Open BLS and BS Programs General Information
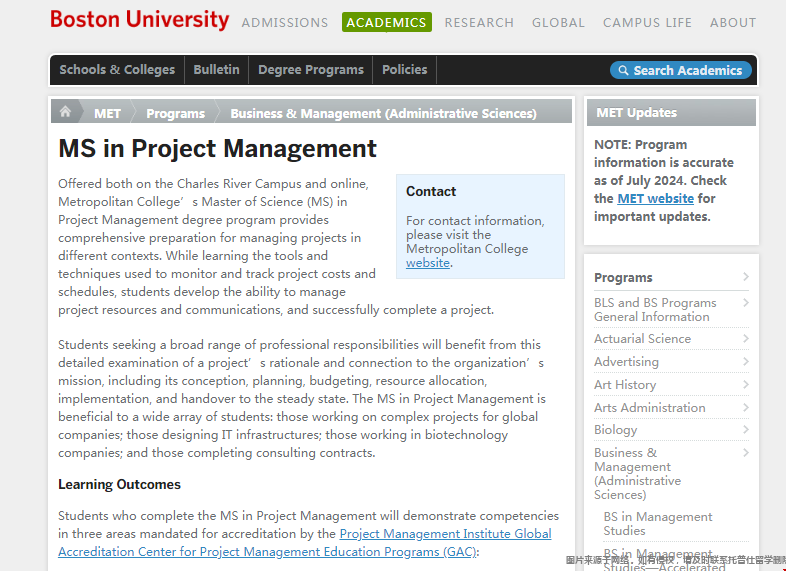 (x=655, y=310)
